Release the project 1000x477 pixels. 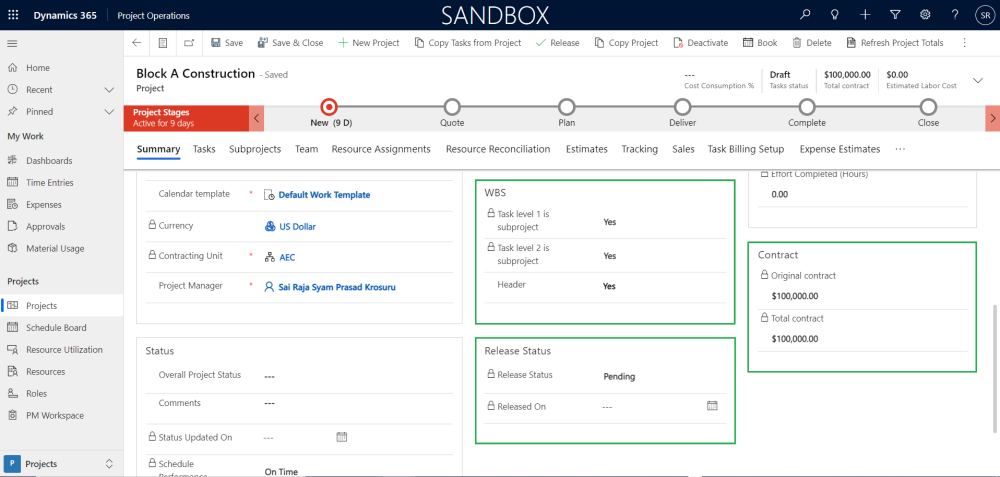557,43
